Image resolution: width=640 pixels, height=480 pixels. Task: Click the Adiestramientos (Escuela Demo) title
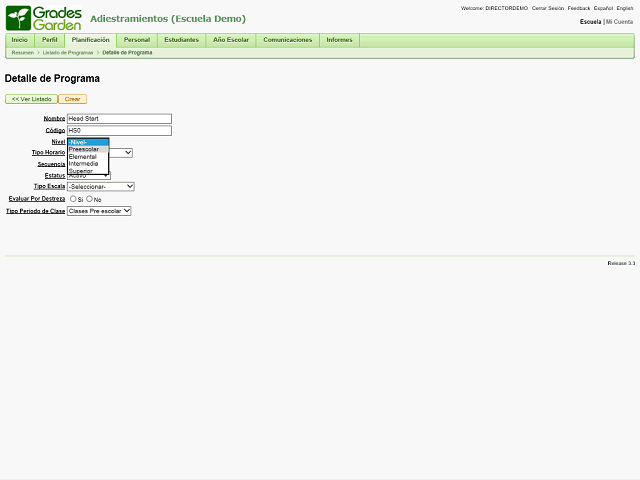[x=168, y=19]
